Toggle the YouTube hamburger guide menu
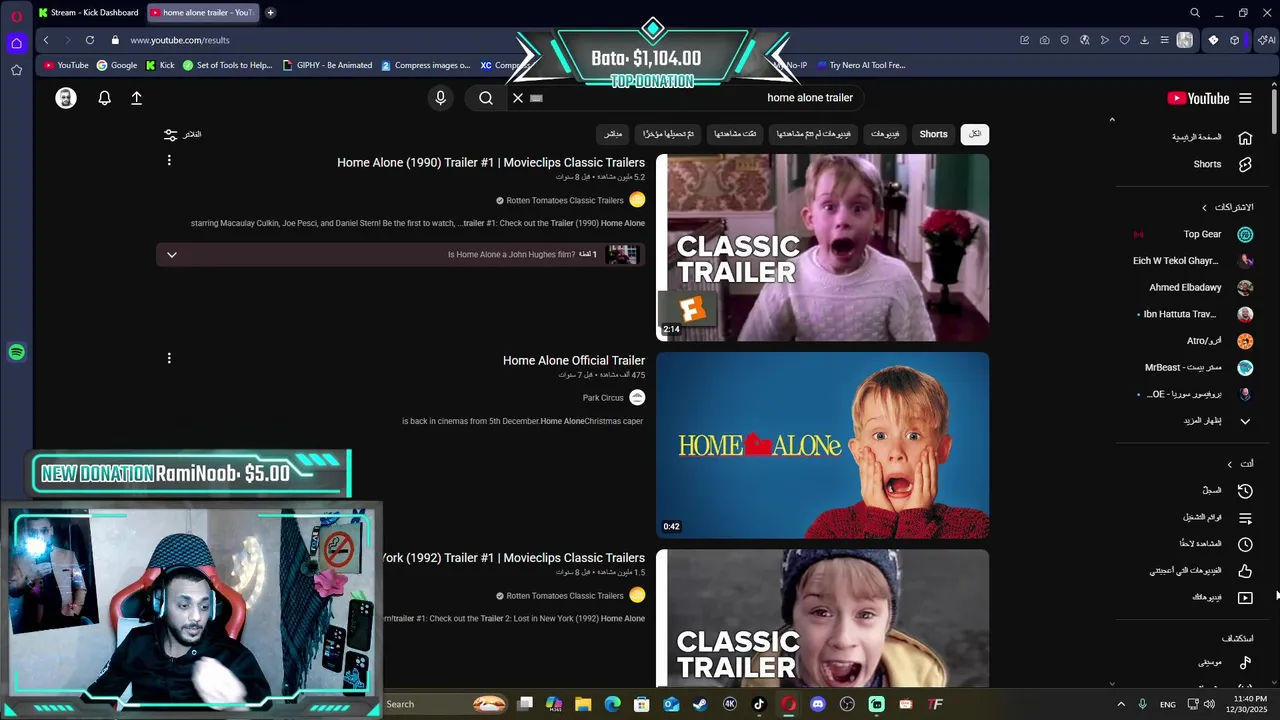Viewport: 1280px width, 720px height. 1245,98
